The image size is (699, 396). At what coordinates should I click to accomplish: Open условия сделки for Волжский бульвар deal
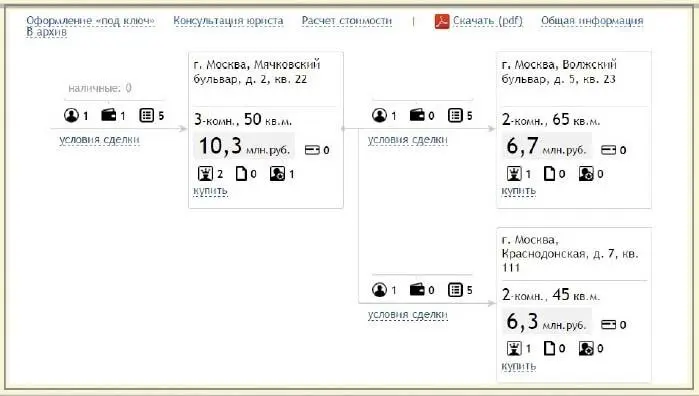[407, 140]
